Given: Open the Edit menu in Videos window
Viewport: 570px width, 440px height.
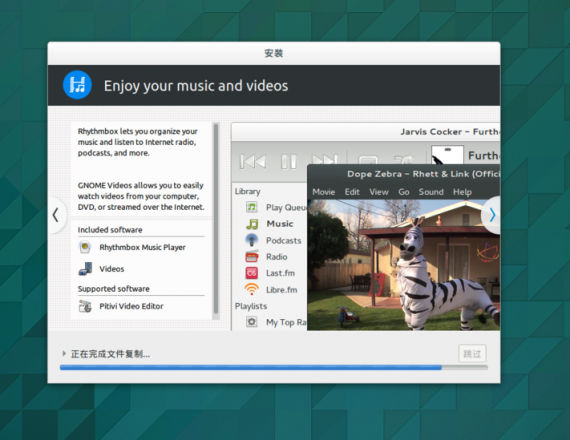Looking at the screenshot, I should coord(352,192).
